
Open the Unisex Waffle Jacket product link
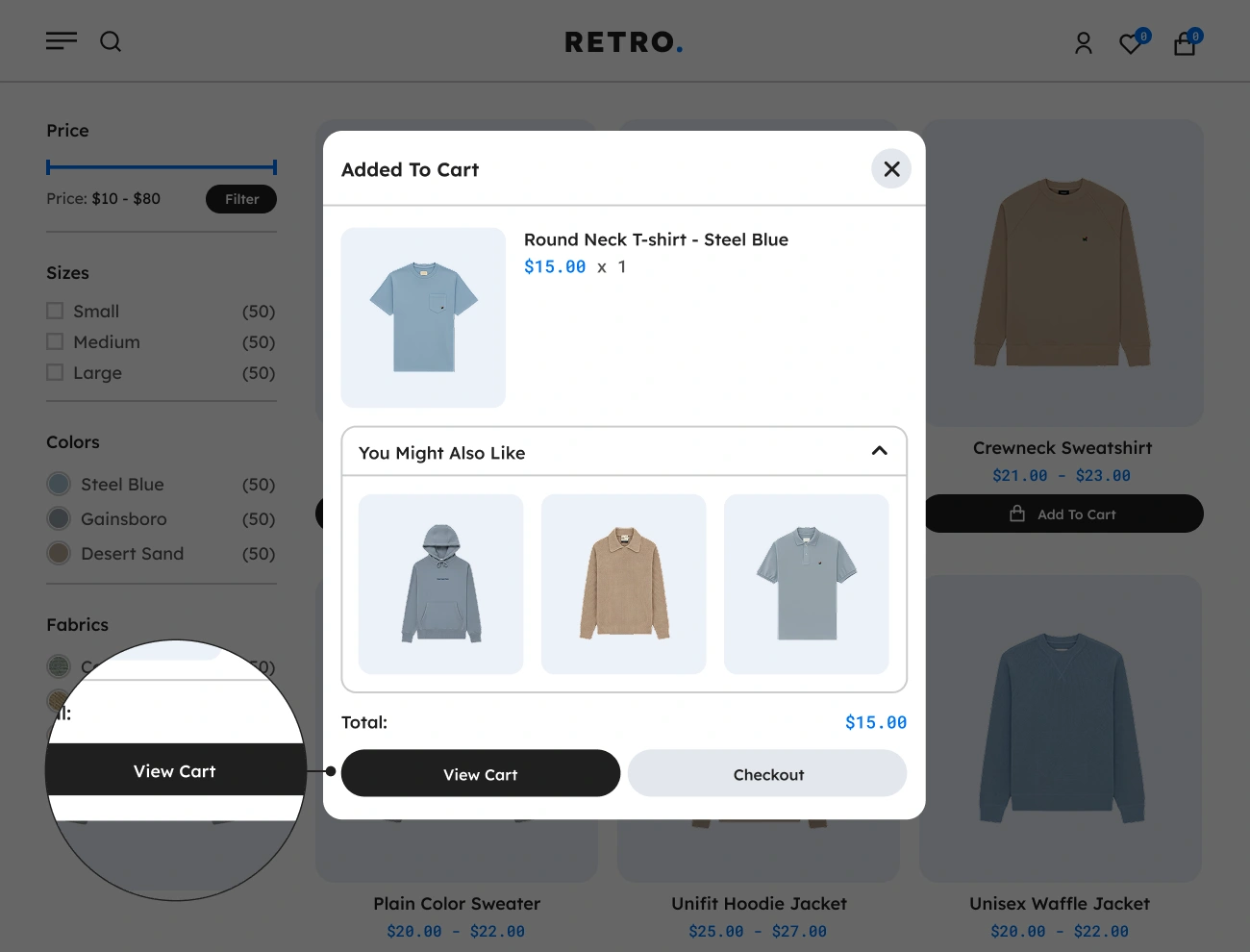coord(1060,904)
